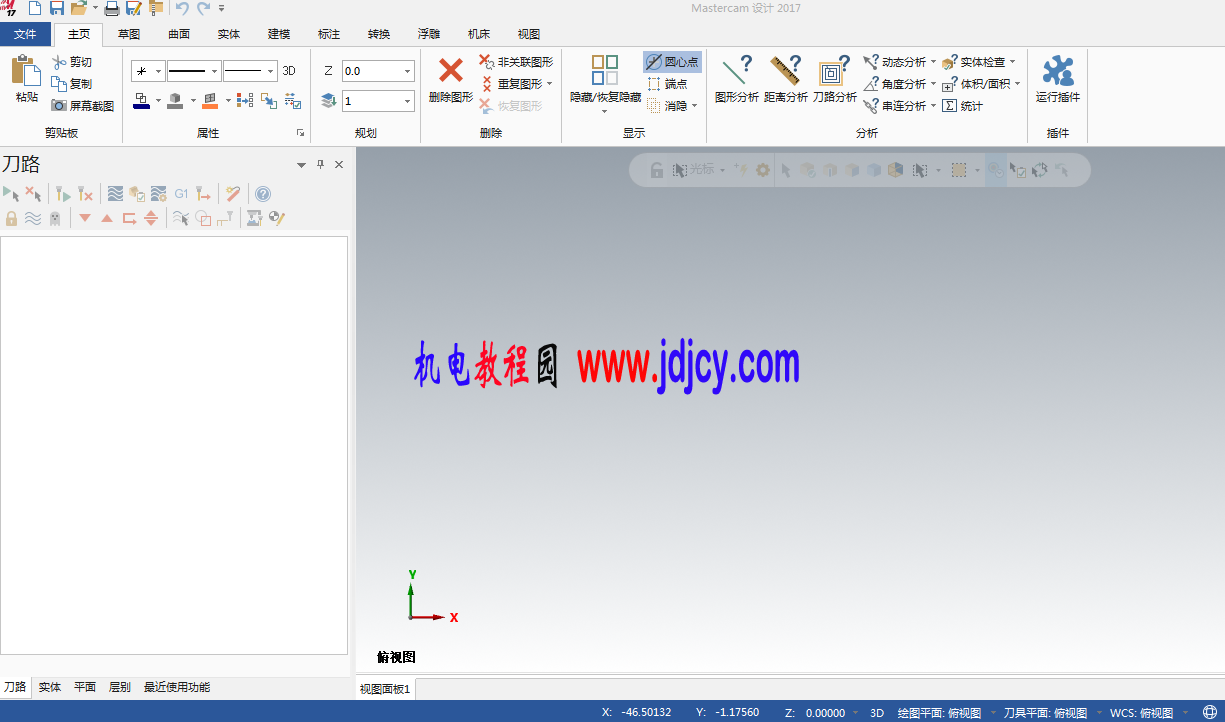Toggle the padlock icon in selection bar

click(x=657, y=170)
